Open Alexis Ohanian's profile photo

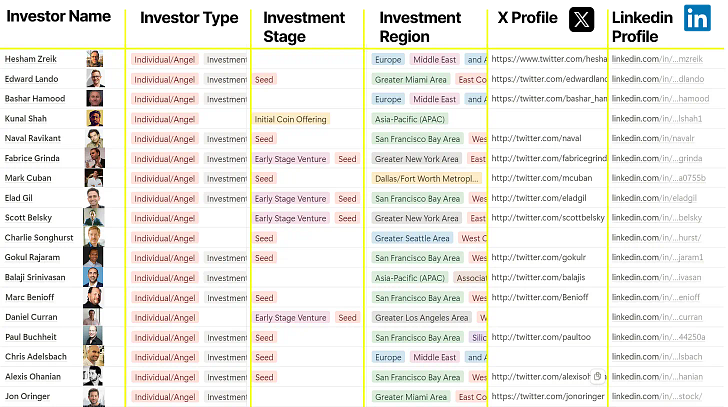click(x=93, y=376)
